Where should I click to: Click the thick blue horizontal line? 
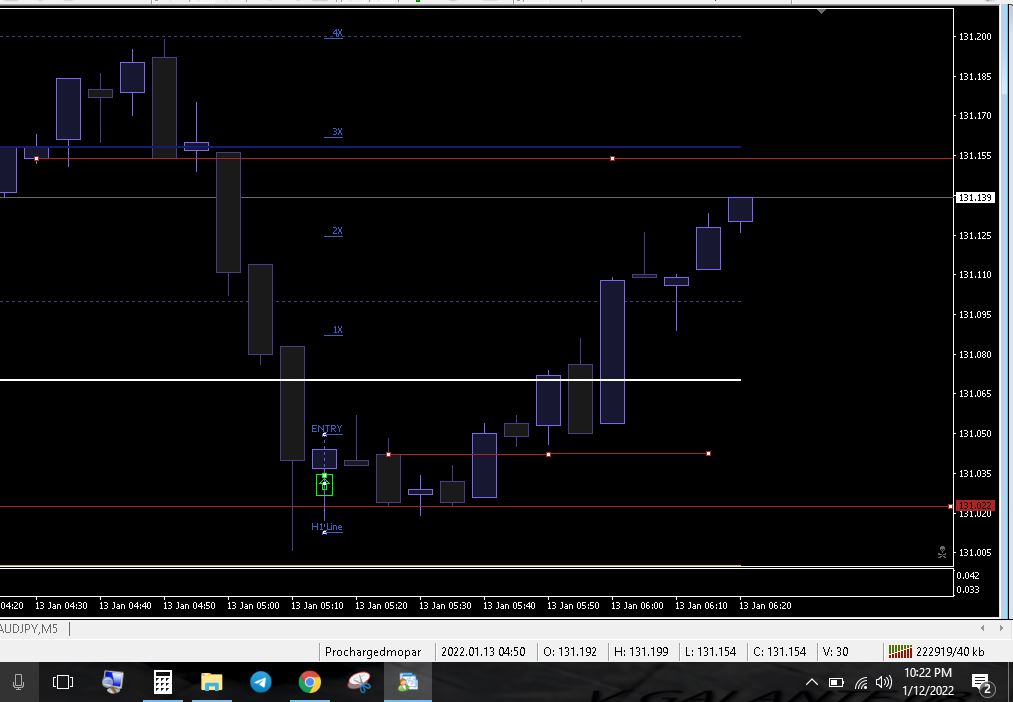(370, 147)
